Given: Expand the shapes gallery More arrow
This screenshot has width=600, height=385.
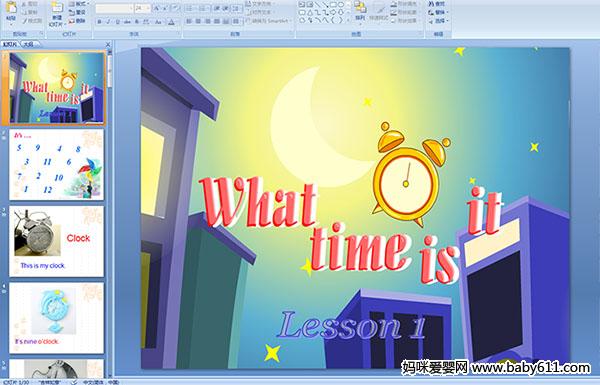Looking at the screenshot, I should pyautogui.click(x=348, y=20).
